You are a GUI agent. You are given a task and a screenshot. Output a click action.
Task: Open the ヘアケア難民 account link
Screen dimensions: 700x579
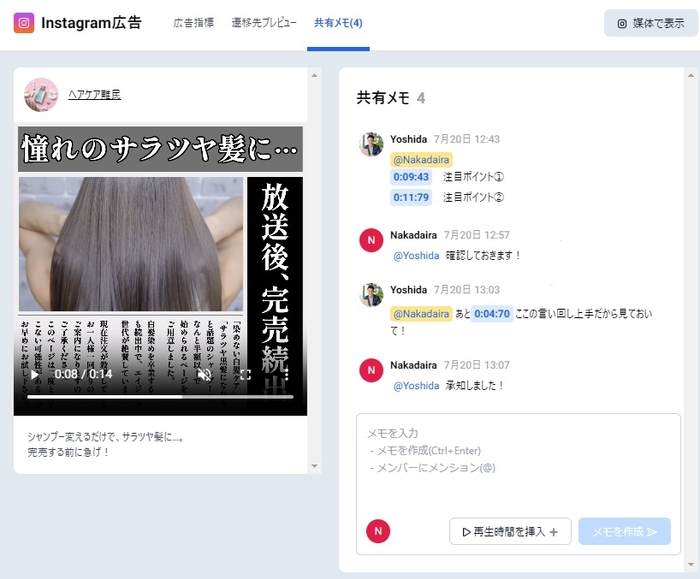coord(95,95)
